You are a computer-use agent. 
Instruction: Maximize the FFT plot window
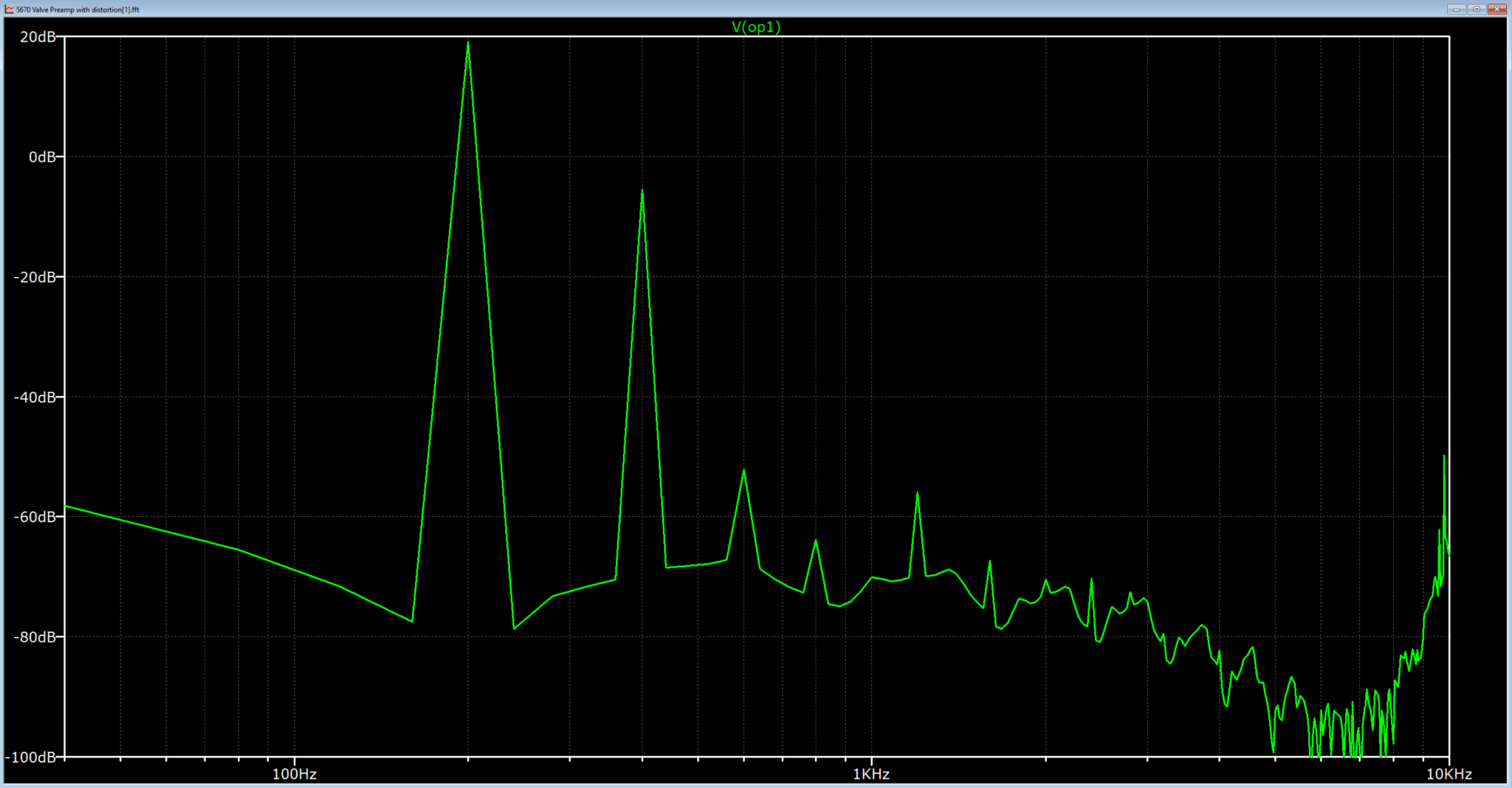(1477, 9)
